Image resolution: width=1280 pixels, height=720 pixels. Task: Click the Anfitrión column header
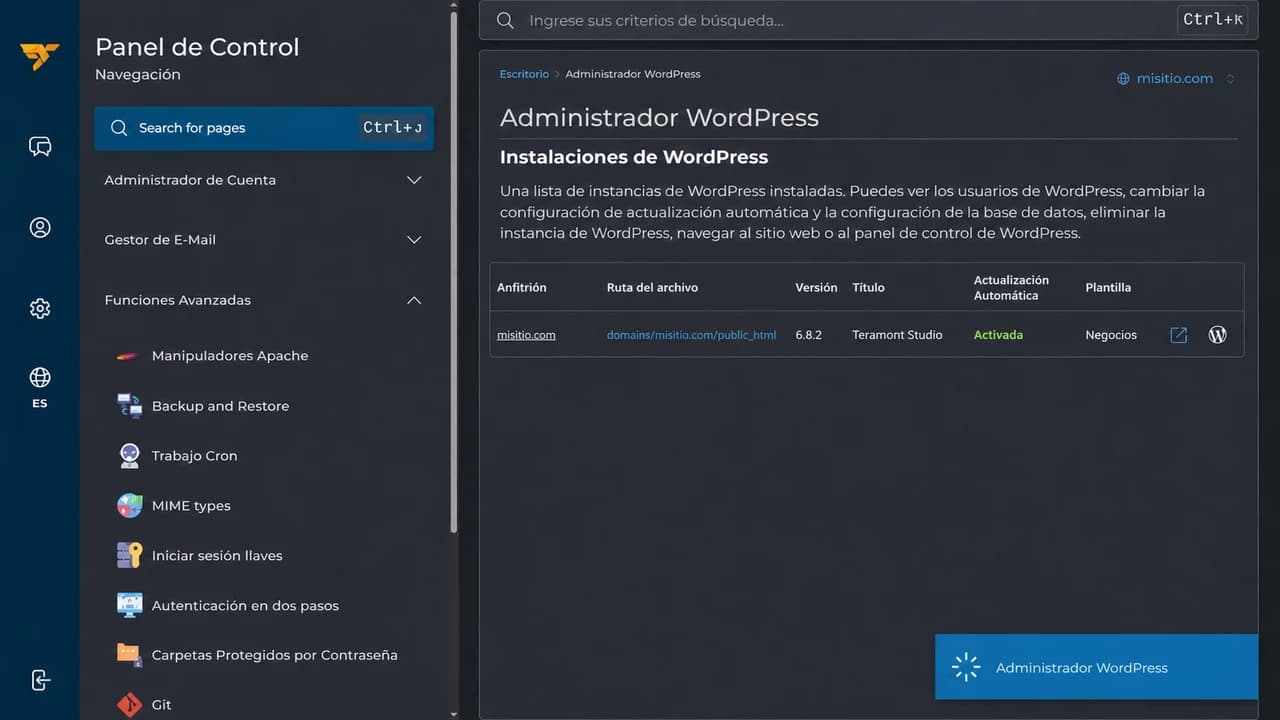[x=522, y=287]
